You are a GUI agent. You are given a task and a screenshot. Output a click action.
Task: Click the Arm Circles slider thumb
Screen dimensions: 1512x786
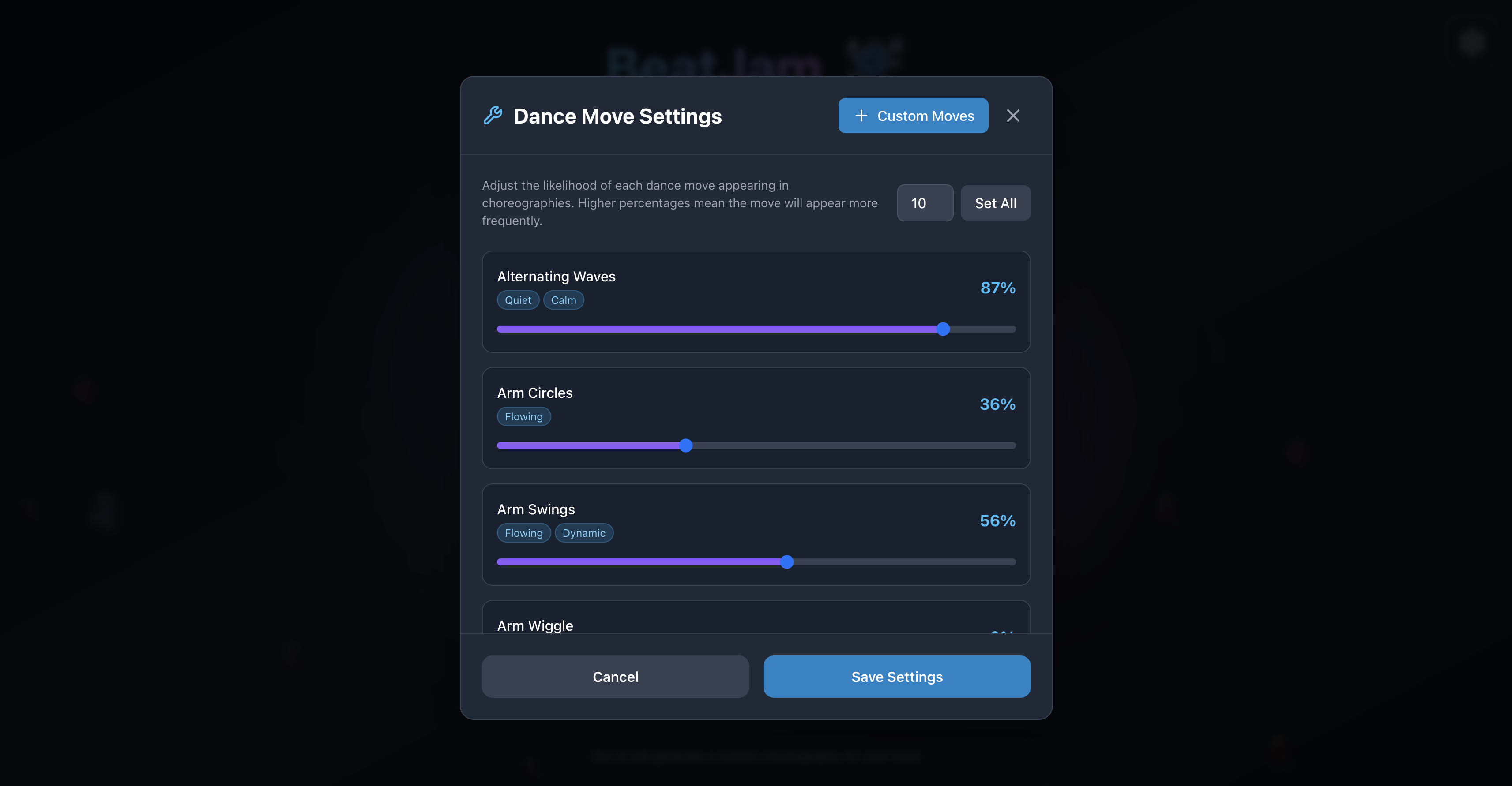(685, 445)
